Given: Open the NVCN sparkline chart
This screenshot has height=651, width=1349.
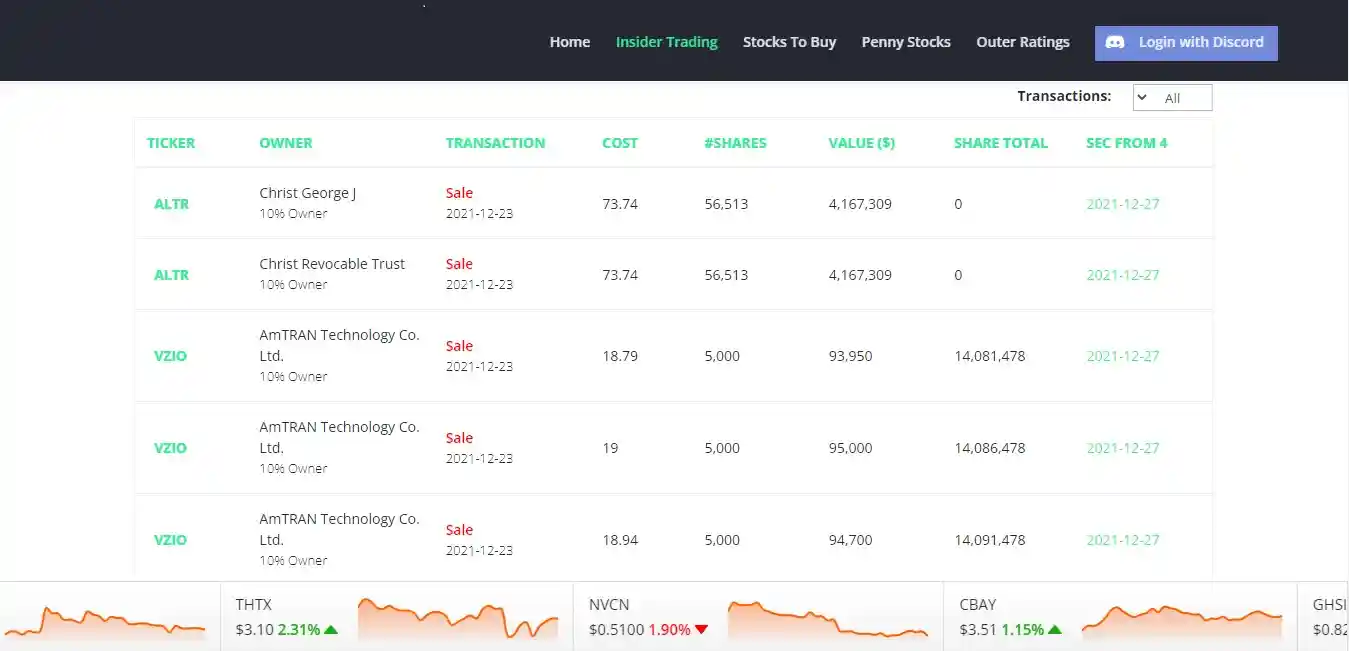Looking at the screenshot, I should tap(828, 618).
